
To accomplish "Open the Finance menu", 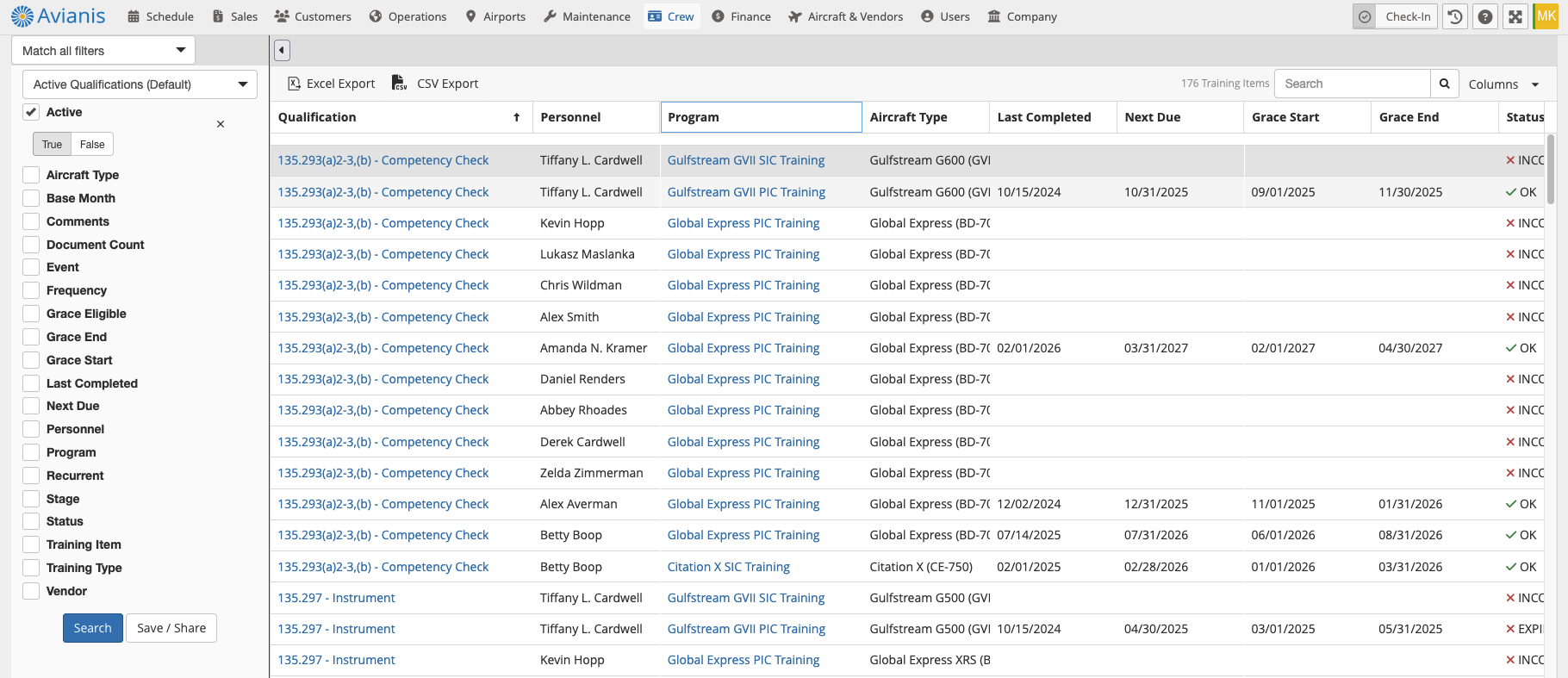I will coord(742,16).
